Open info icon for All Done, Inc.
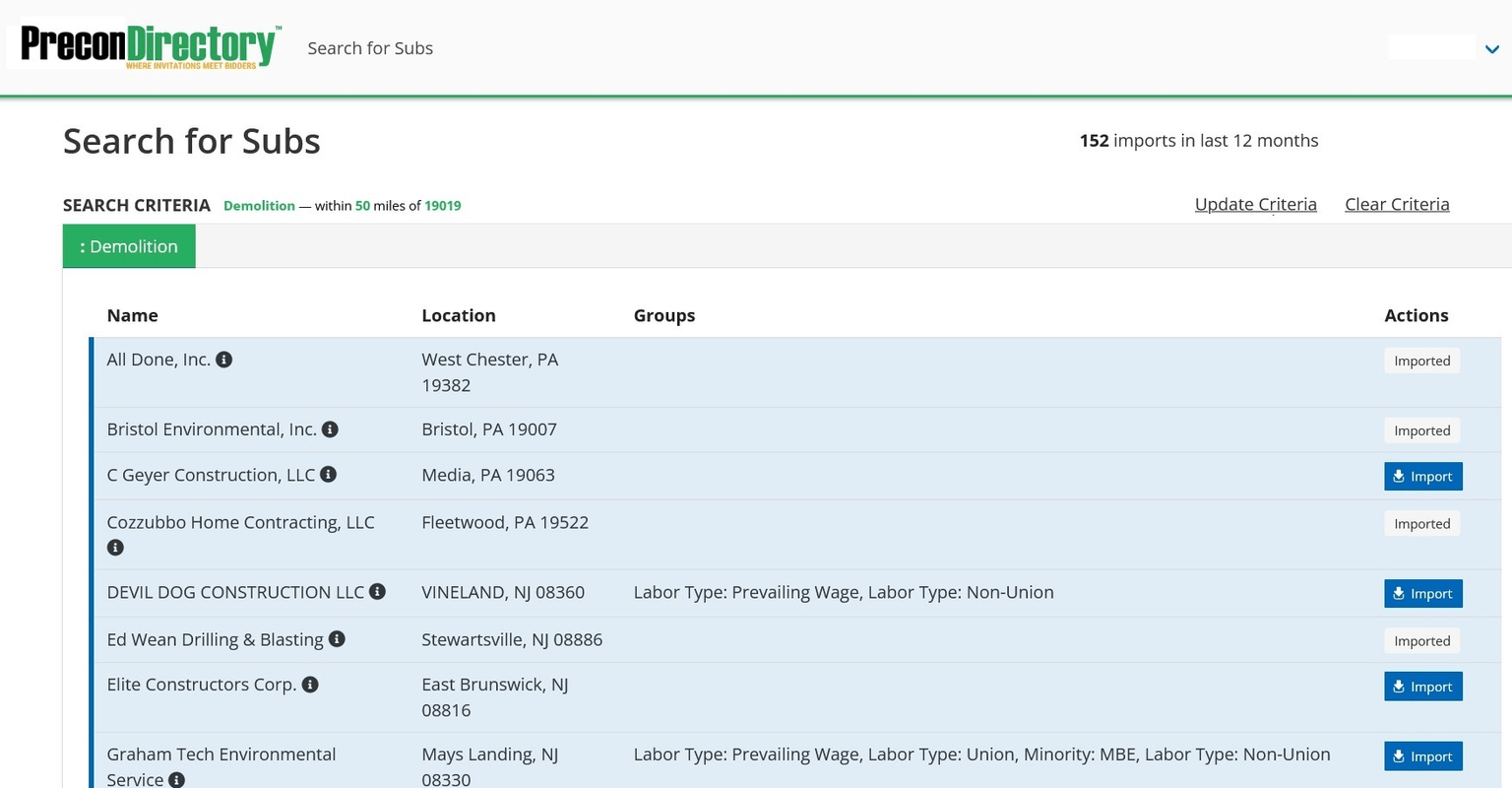 [x=224, y=360]
